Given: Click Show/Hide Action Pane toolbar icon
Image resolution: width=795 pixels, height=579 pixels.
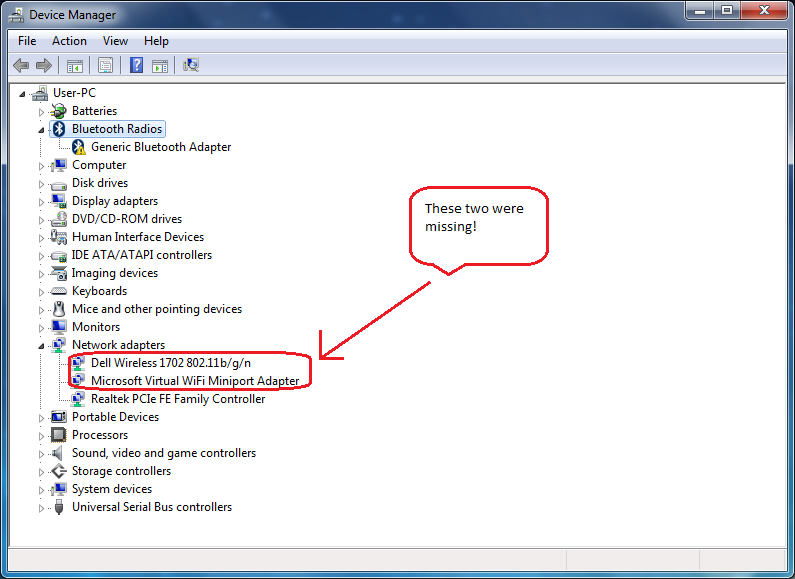Looking at the screenshot, I should pos(160,65).
